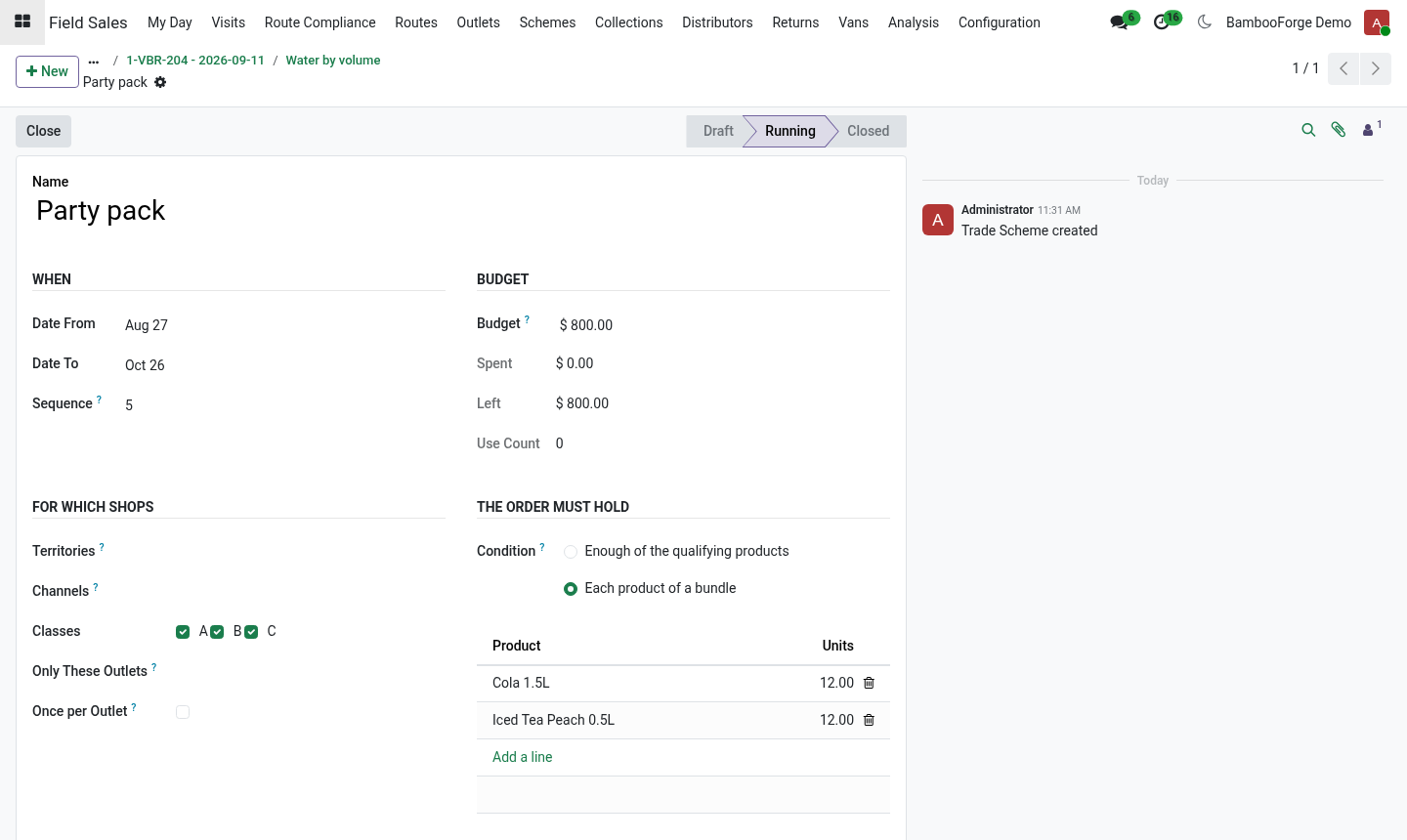This screenshot has width=1407, height=840.
Task: Create a New record
Action: (x=47, y=71)
